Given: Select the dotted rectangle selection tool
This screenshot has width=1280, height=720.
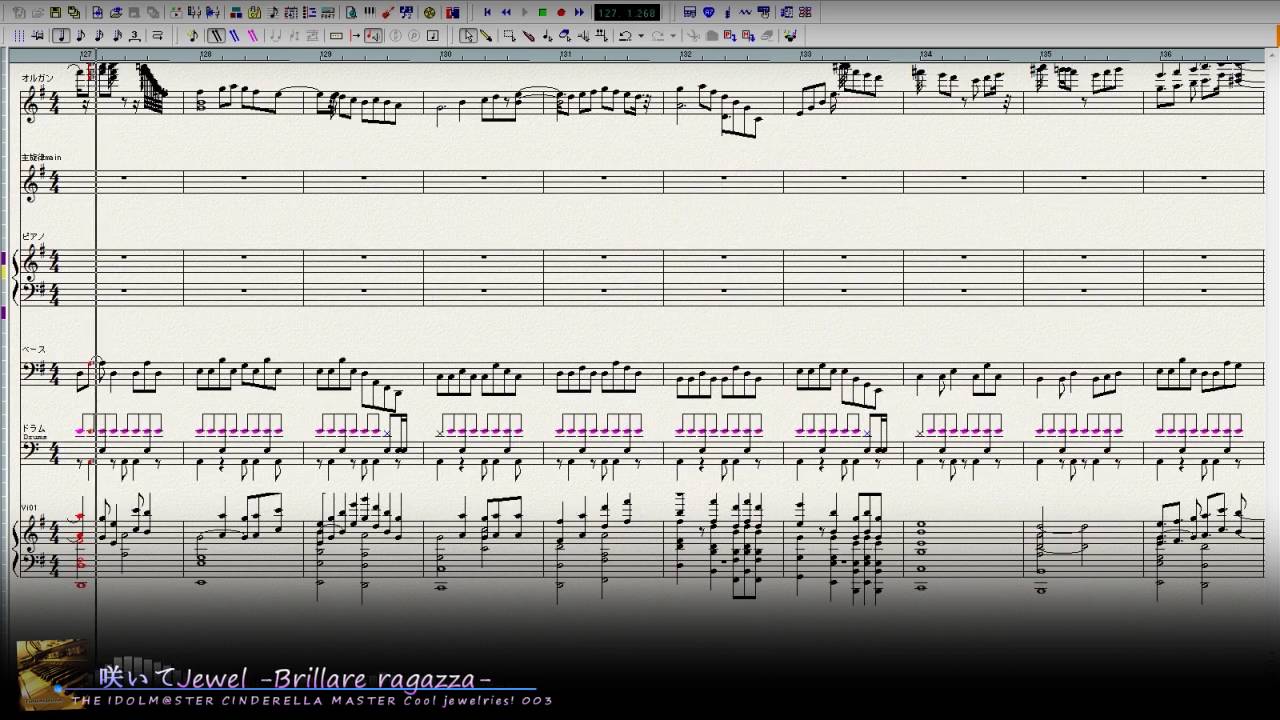Looking at the screenshot, I should pyautogui.click(x=509, y=36).
